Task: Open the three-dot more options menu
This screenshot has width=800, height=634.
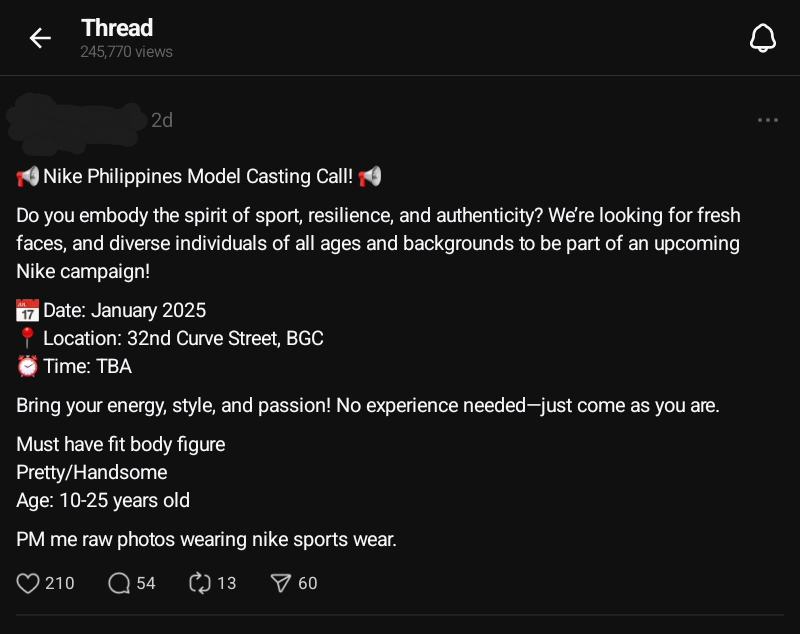Action: point(767,120)
